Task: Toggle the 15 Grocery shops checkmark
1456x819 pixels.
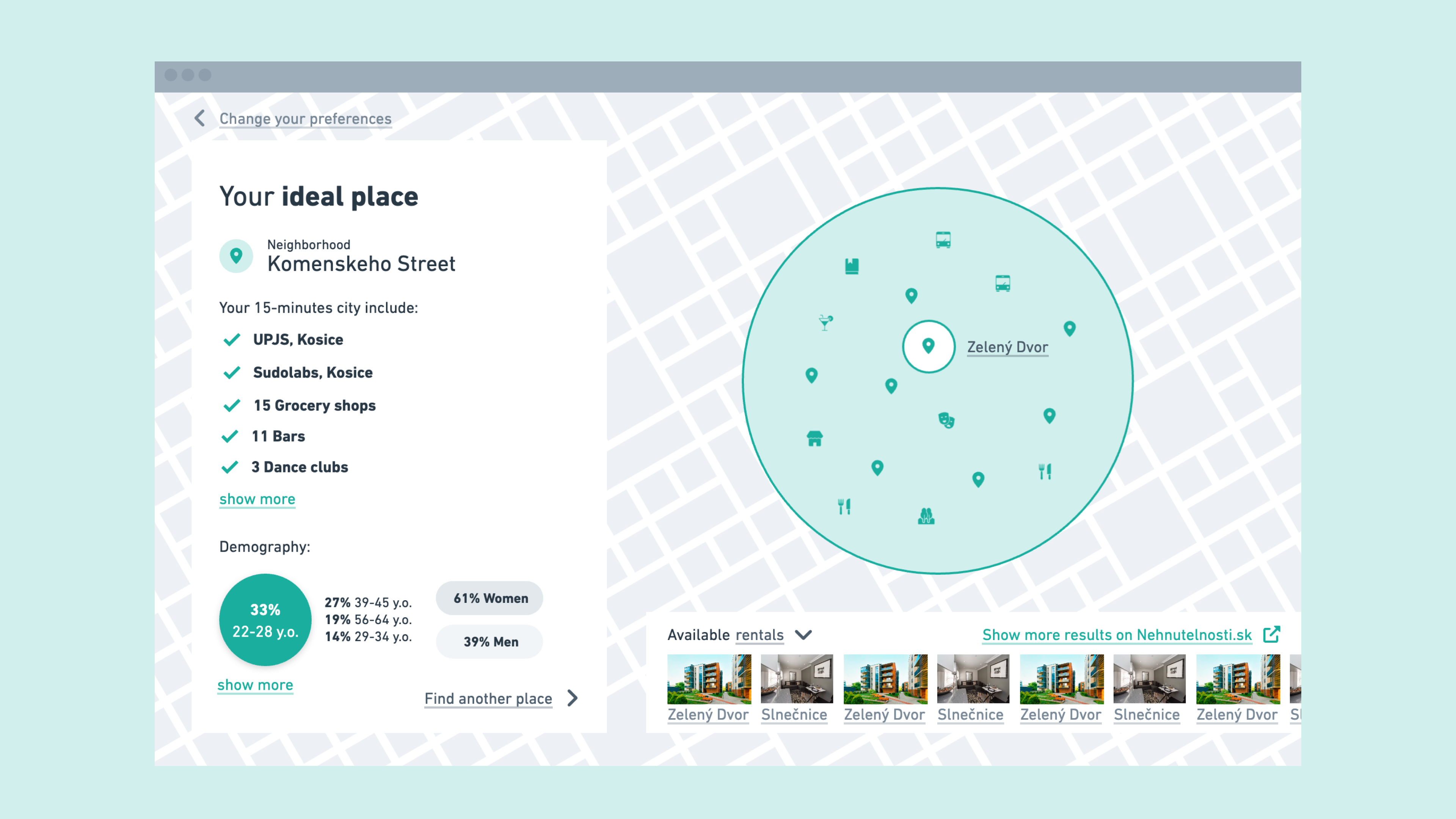Action: (232, 406)
